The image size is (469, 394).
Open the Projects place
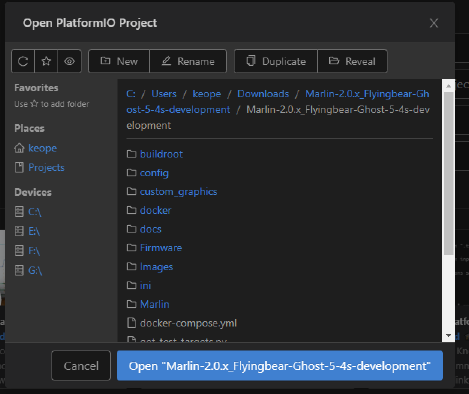46,167
